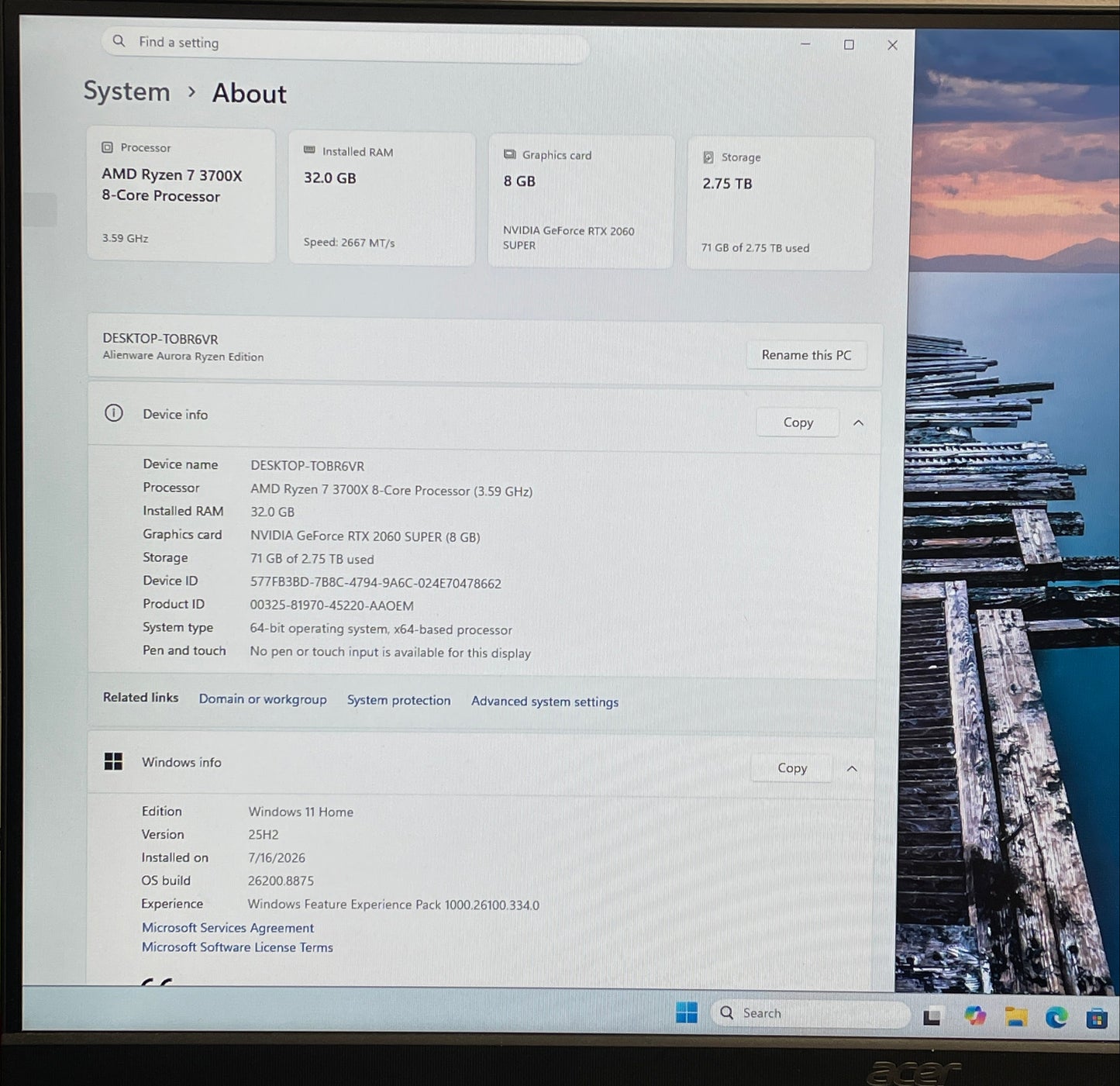Click 'NVIDIA GeForce RTX 2060 SUPER (8 GB)' row value

pos(365,536)
